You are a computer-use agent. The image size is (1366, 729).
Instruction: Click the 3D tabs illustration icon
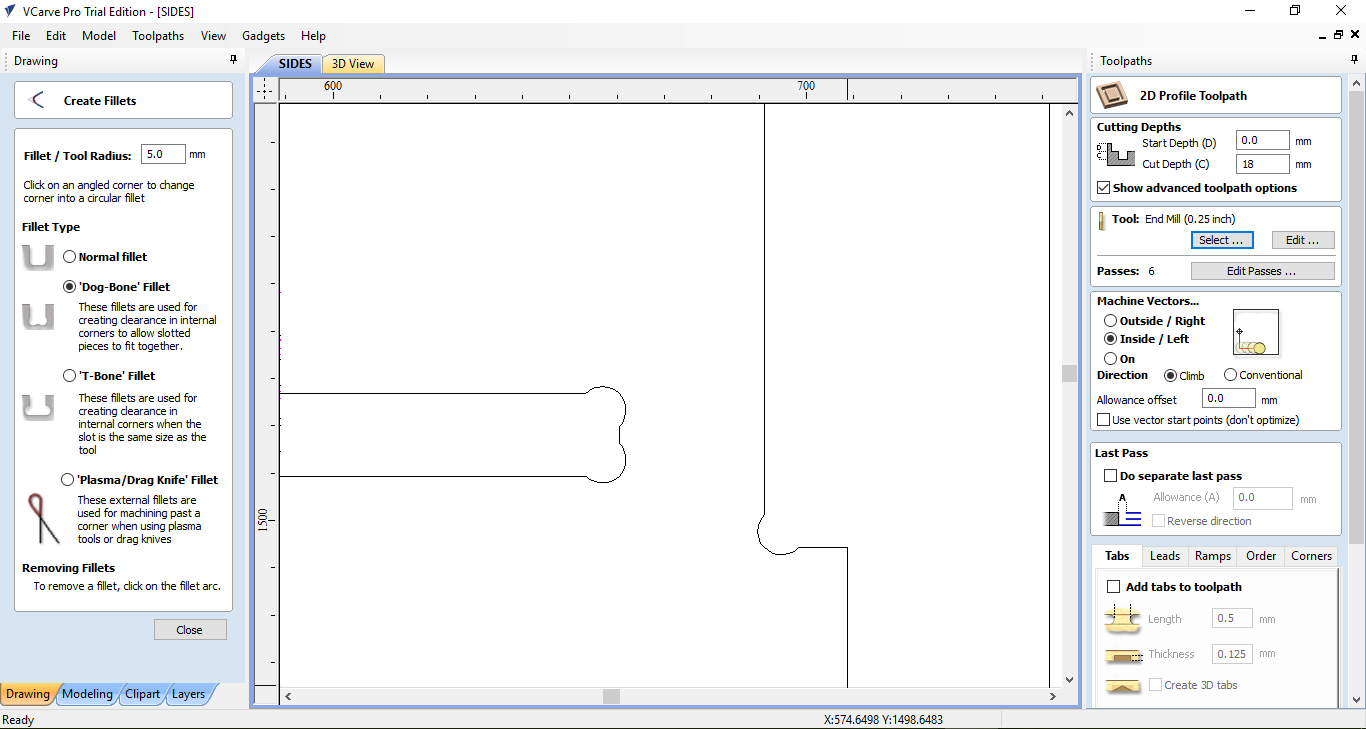click(x=1122, y=687)
